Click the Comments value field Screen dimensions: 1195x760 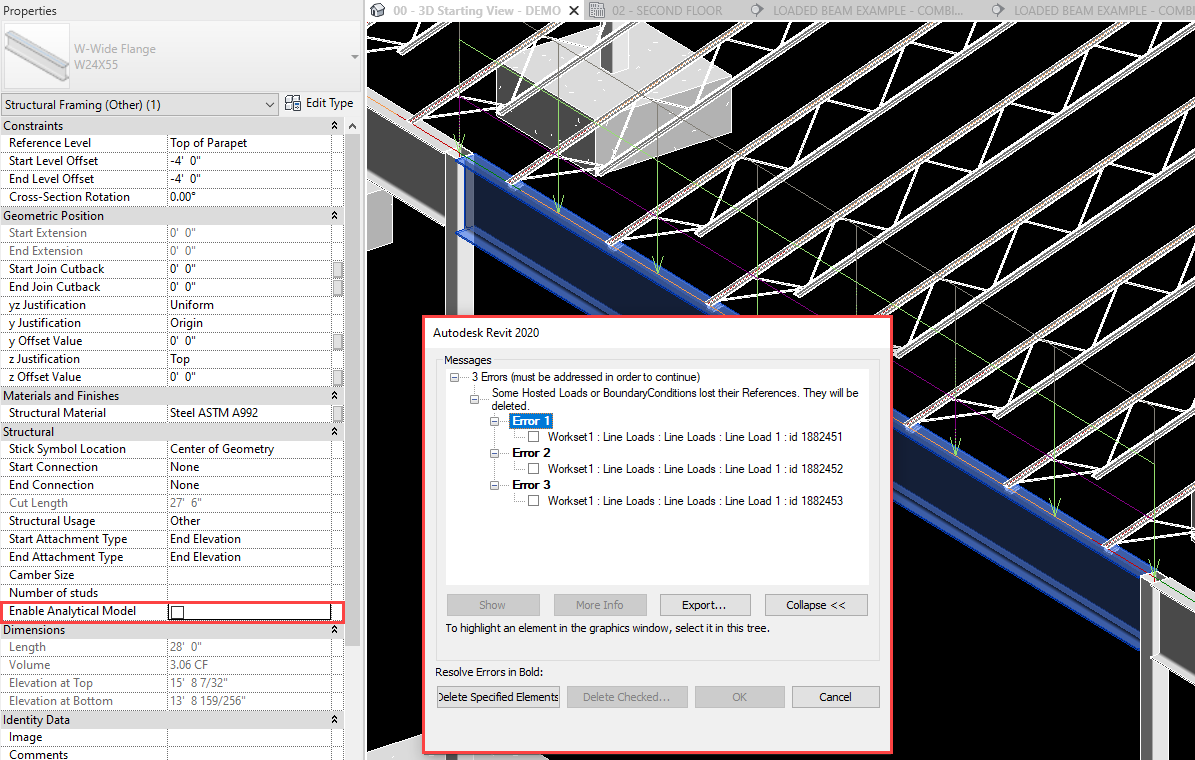pos(249,755)
